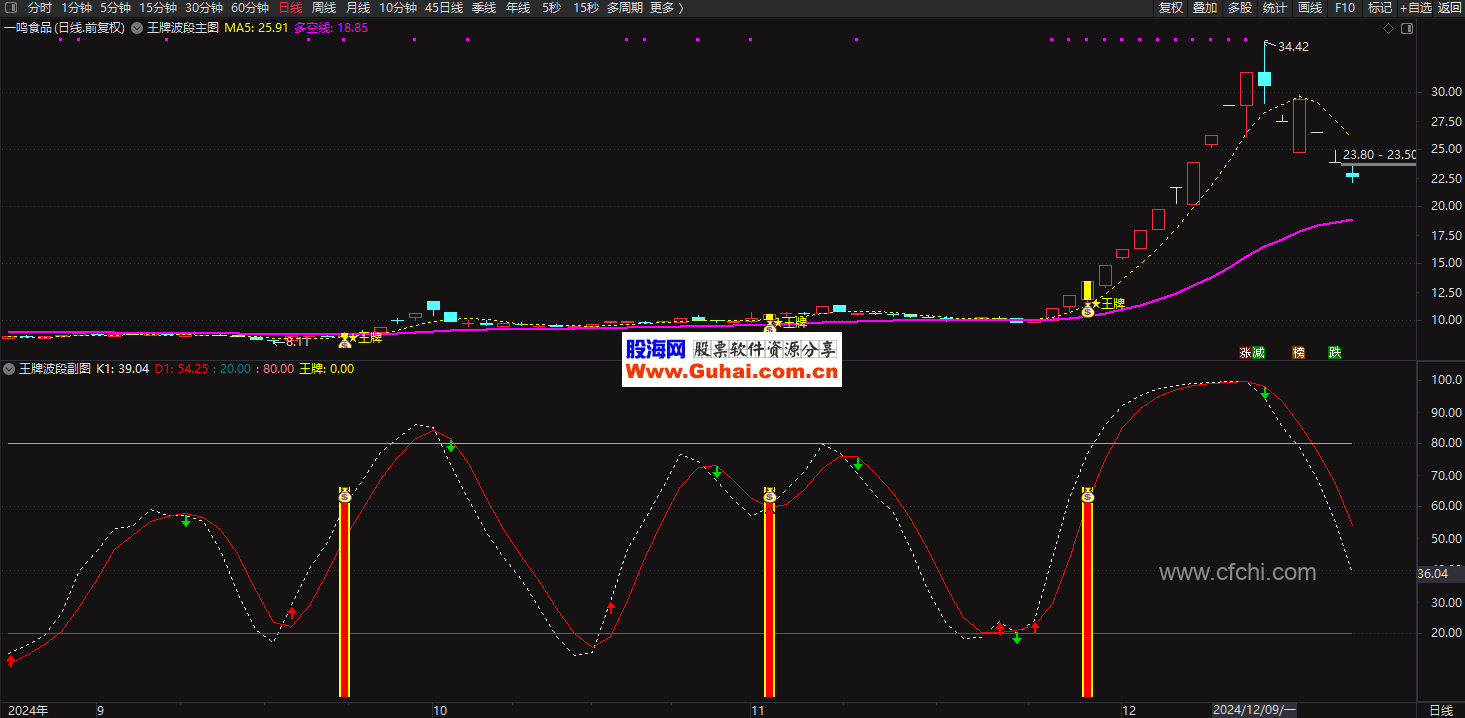Click the 2024/12/09 date marker
This screenshot has width=1465, height=718.
click(1254, 710)
